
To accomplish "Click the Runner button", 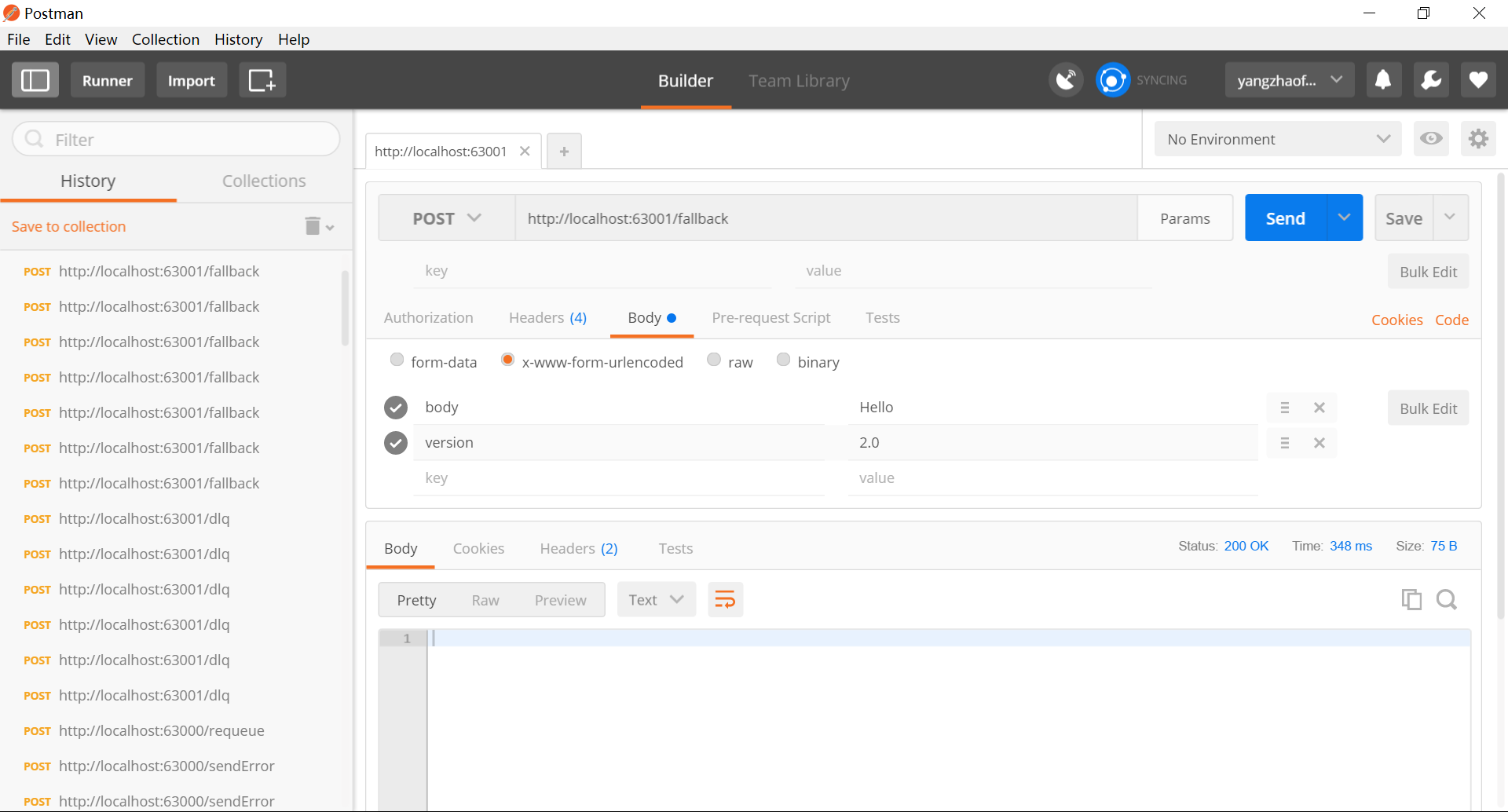I will (108, 80).
